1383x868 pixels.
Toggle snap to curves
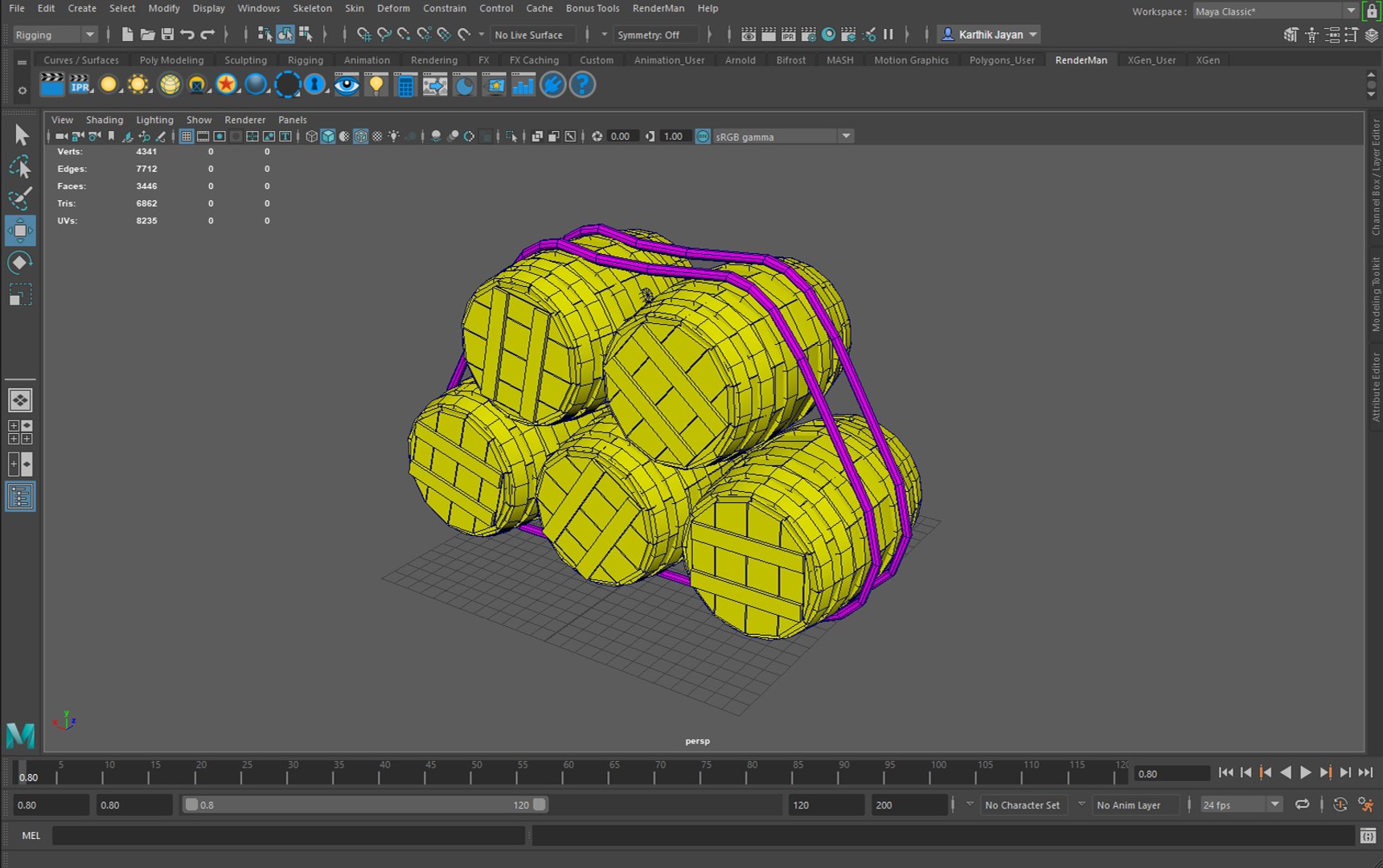pos(384,35)
